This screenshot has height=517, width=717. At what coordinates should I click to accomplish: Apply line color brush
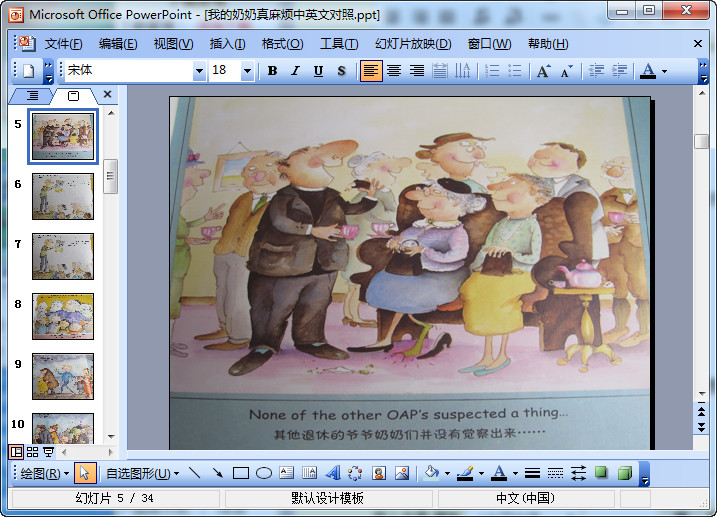[465, 473]
